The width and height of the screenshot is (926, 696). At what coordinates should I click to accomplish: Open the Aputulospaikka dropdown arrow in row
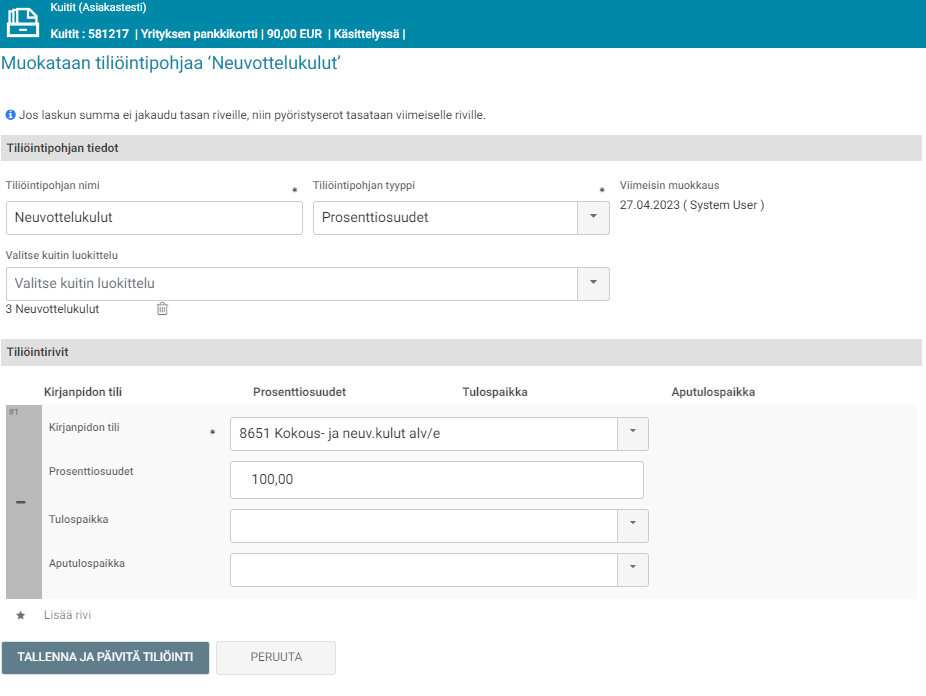click(632, 570)
